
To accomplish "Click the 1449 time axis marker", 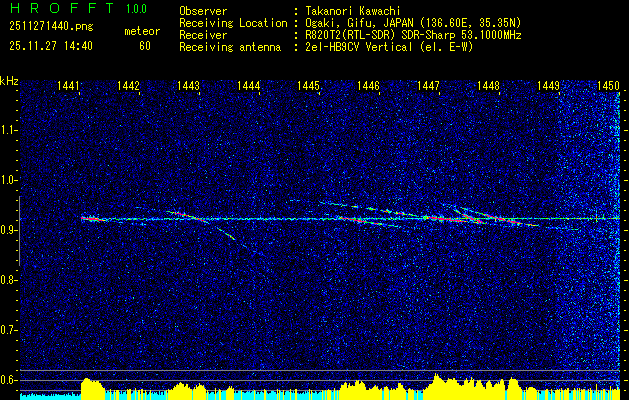I will coord(548,85).
